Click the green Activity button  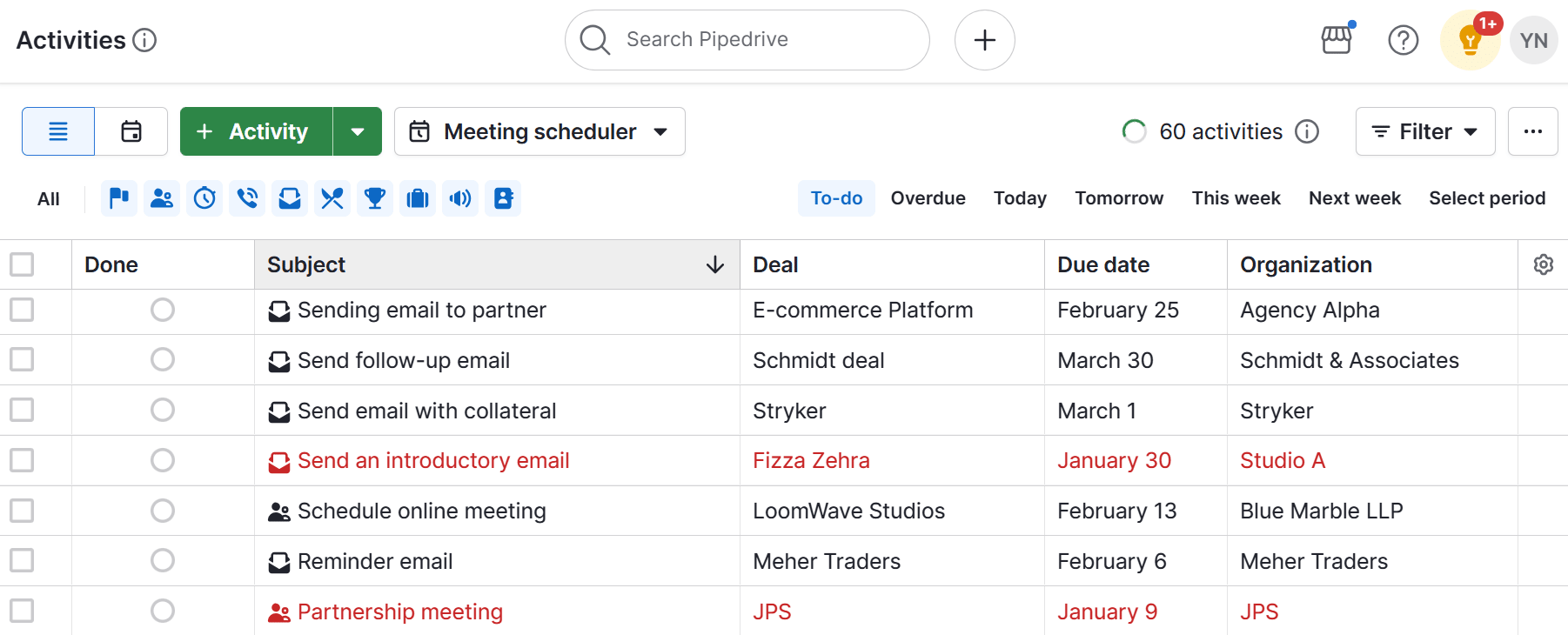point(256,131)
